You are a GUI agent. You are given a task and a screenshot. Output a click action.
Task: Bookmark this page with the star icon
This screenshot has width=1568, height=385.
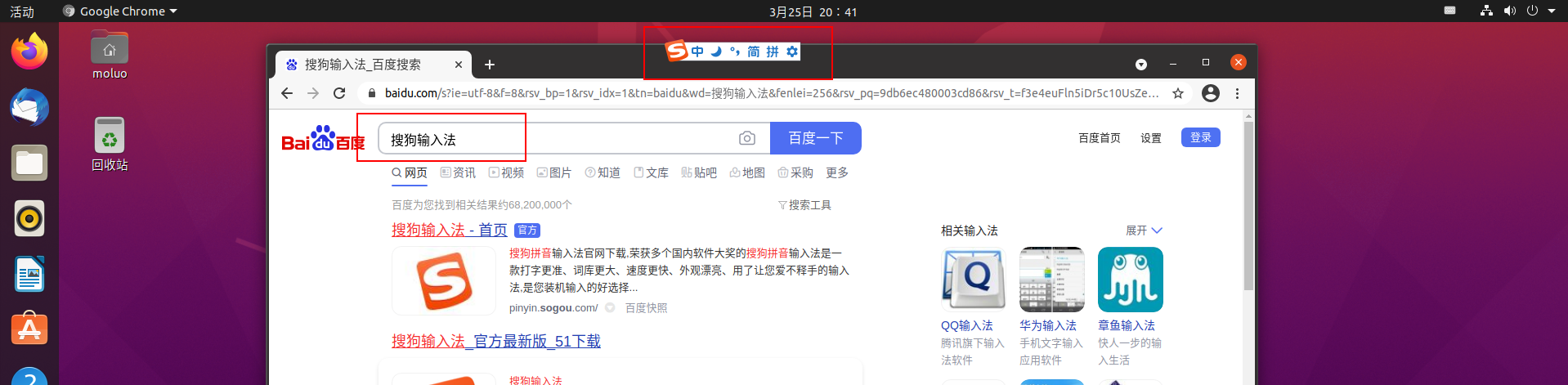(x=1178, y=93)
